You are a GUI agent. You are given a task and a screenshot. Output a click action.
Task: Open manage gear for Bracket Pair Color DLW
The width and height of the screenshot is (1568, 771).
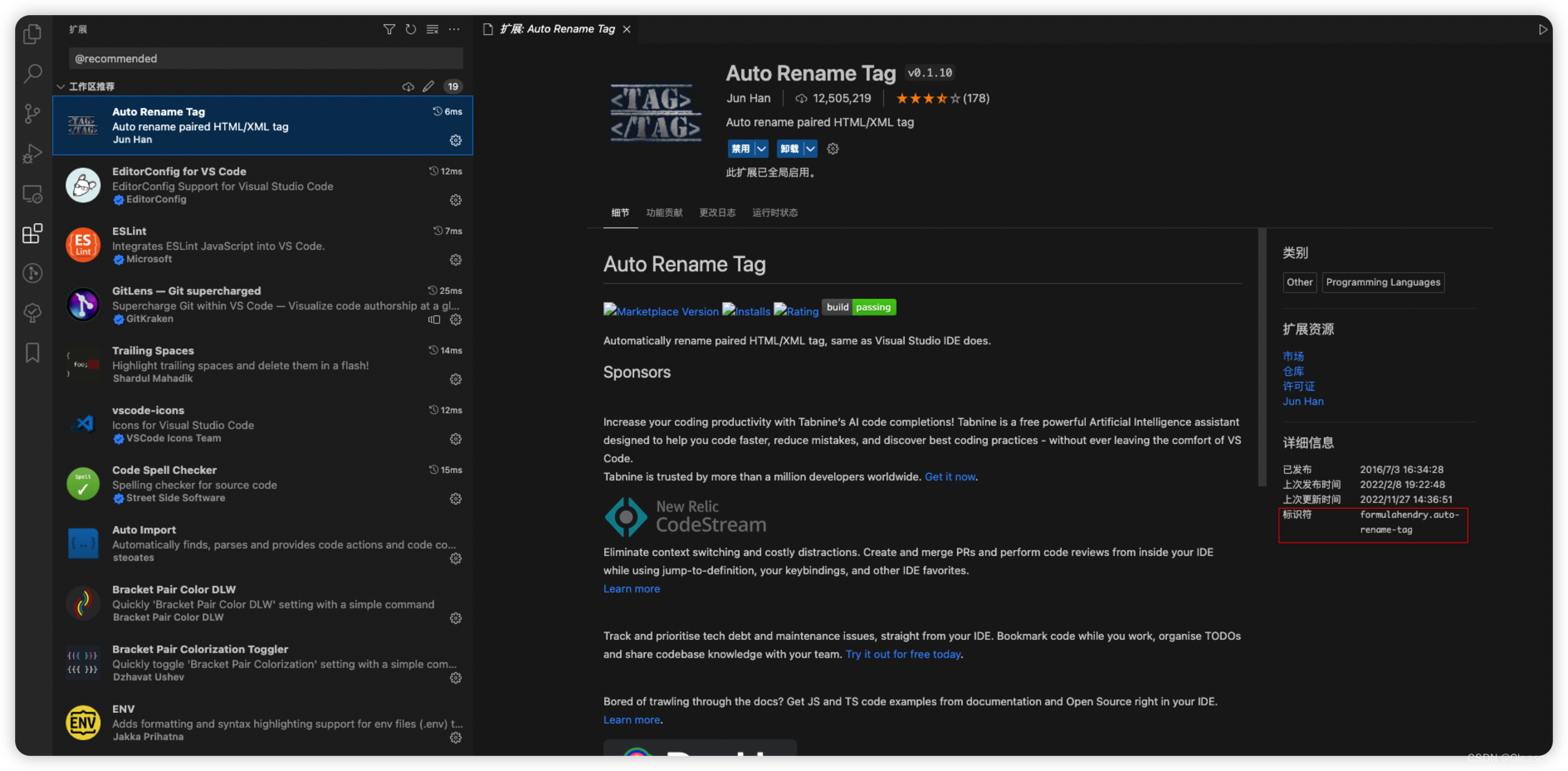(x=456, y=618)
